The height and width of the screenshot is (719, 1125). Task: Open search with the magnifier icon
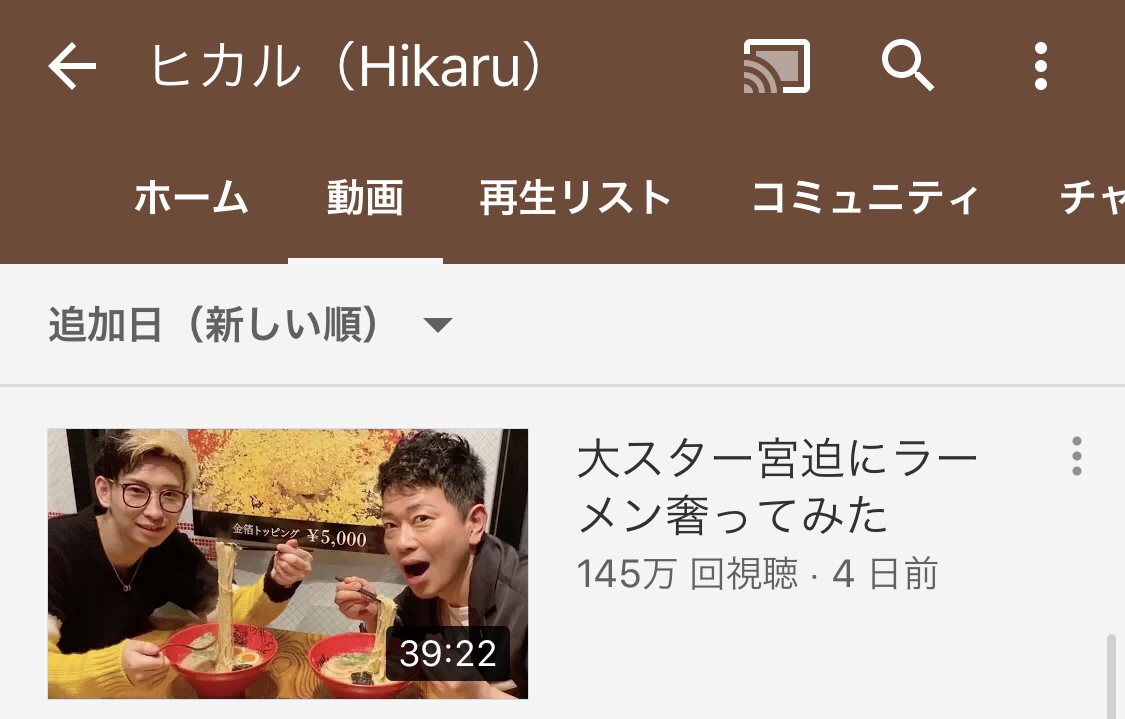[x=908, y=66]
